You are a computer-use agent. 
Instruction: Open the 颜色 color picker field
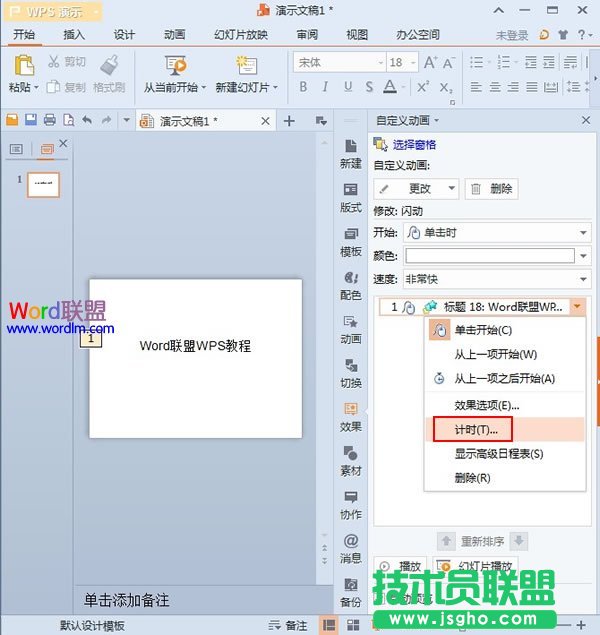coord(490,256)
